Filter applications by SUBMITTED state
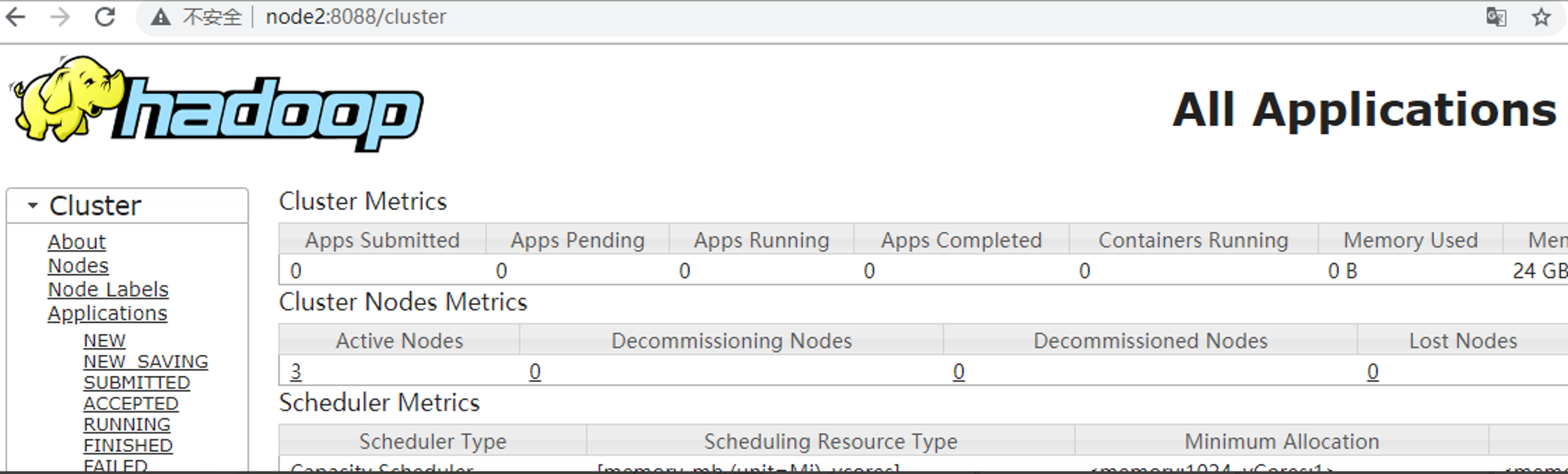This screenshot has width=1568, height=474. tap(136, 382)
